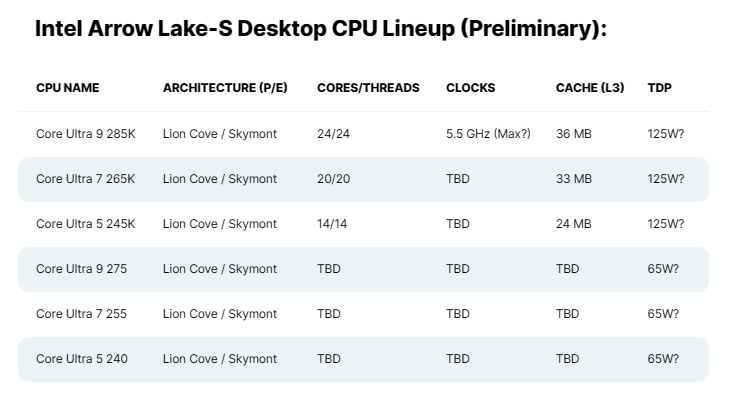Select the Core Ultra 5 240 cell
Image resolution: width=733 pixels, height=404 pixels.
[81, 359]
